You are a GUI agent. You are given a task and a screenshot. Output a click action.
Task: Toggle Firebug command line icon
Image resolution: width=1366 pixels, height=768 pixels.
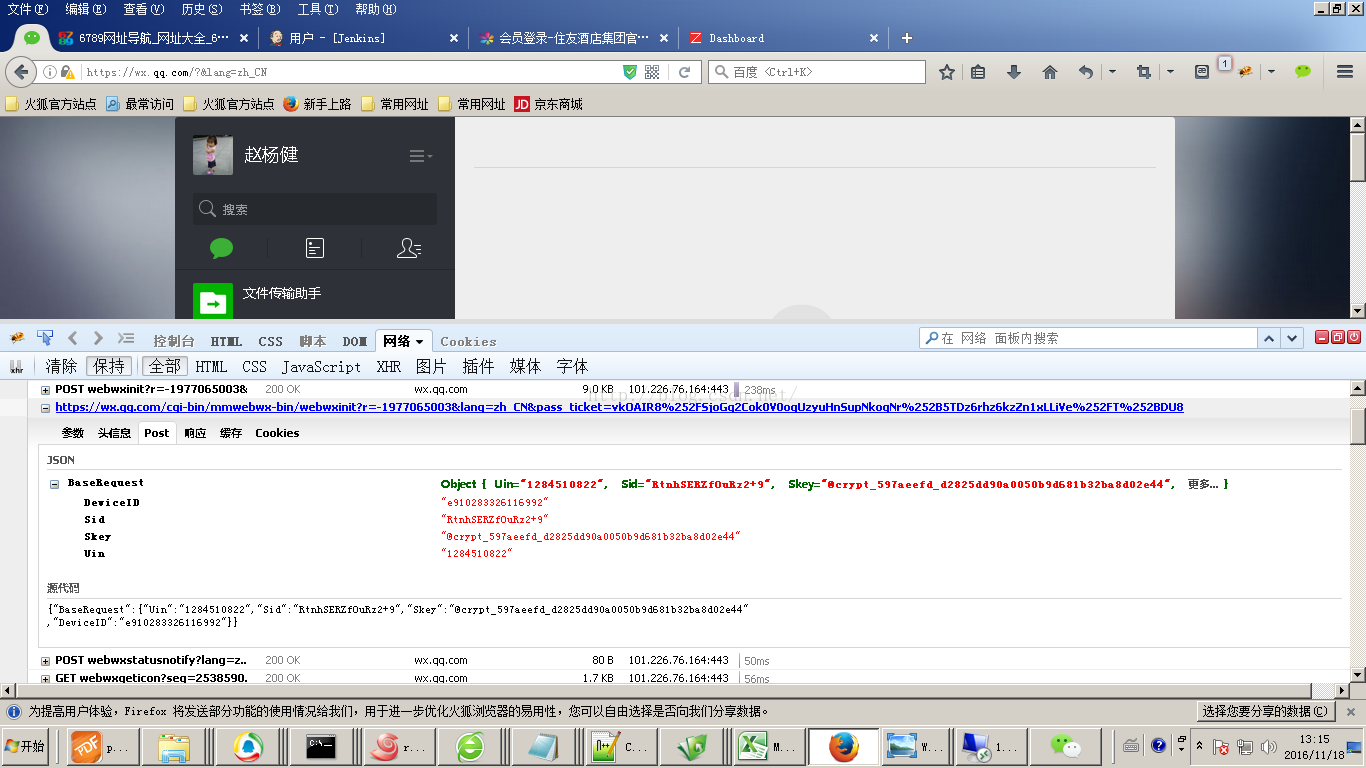click(126, 338)
